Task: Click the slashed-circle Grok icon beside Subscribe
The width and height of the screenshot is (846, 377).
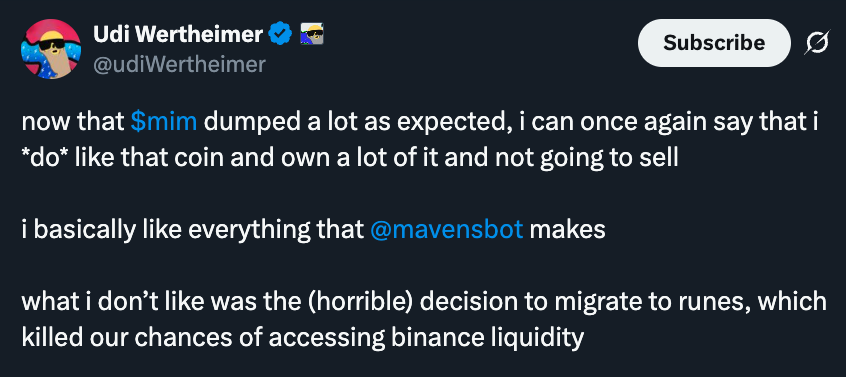Action: 816,43
